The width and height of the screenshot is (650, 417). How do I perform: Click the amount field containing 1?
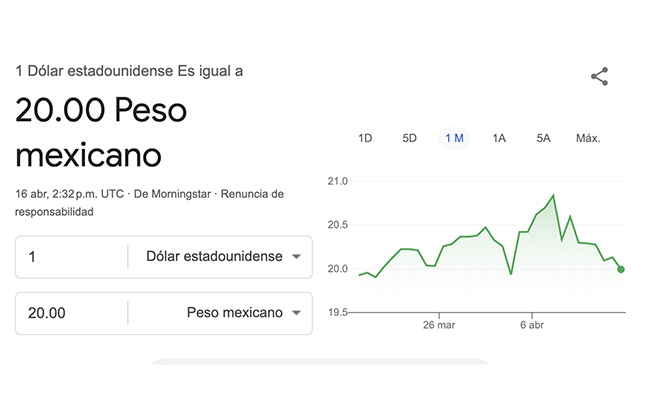(x=72, y=257)
